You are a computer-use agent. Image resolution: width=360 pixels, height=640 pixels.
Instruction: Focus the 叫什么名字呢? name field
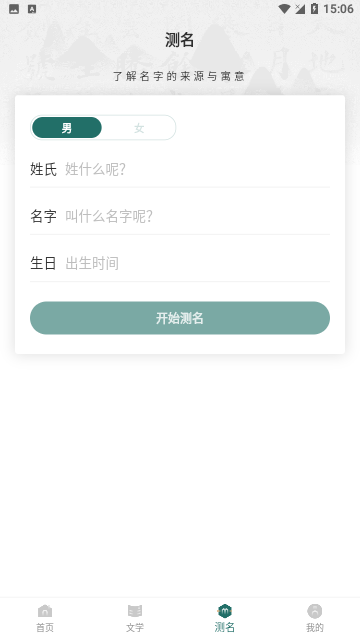(x=197, y=216)
